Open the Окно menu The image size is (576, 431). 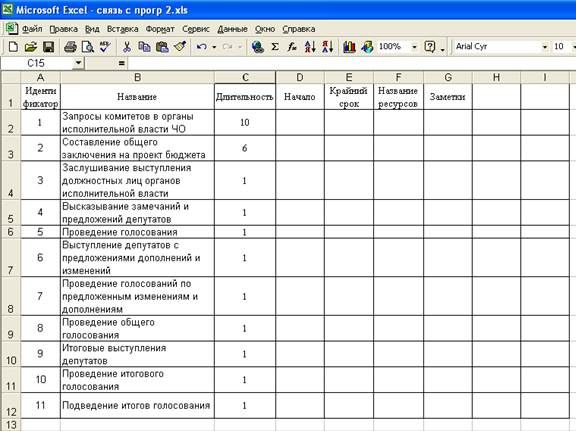pos(265,29)
